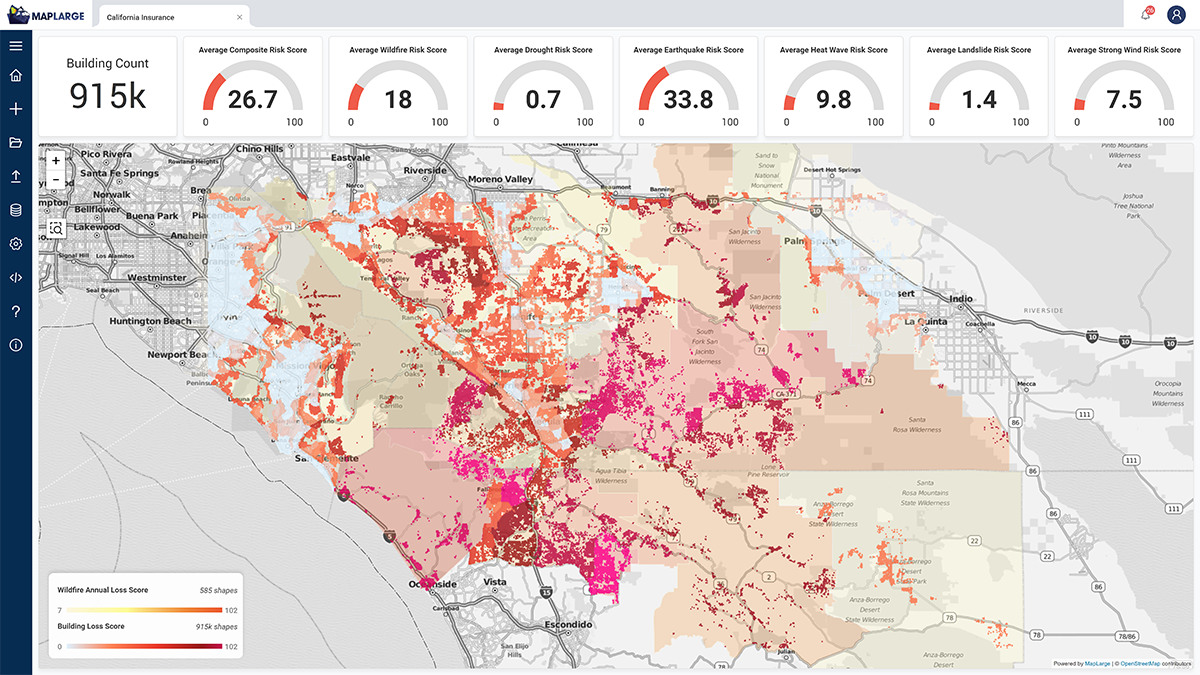Select the box zoom magnifier tool on map

click(x=55, y=228)
